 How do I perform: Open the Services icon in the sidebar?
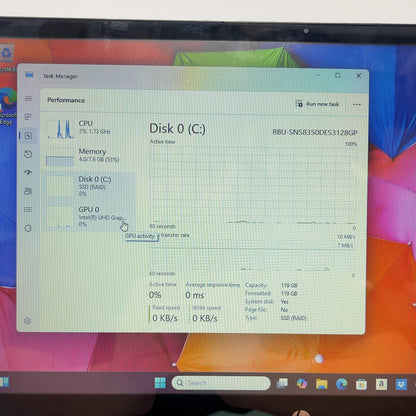tap(28, 228)
